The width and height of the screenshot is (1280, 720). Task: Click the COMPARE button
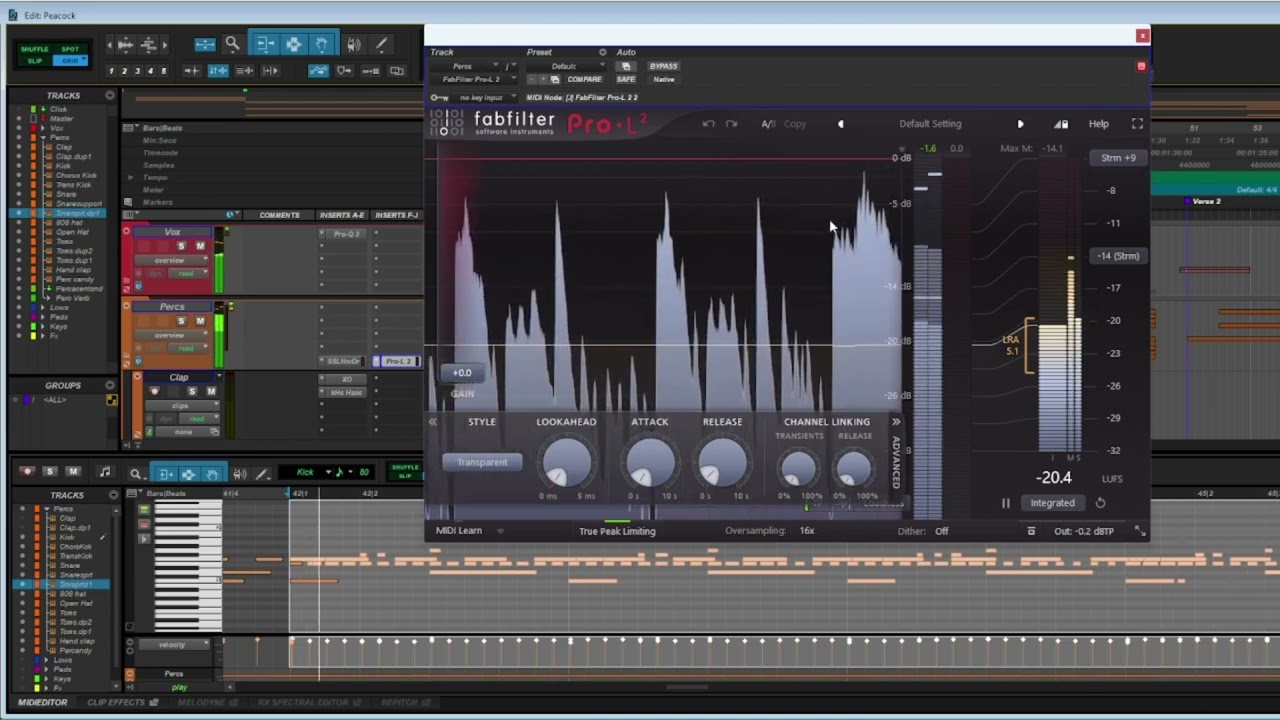584,79
